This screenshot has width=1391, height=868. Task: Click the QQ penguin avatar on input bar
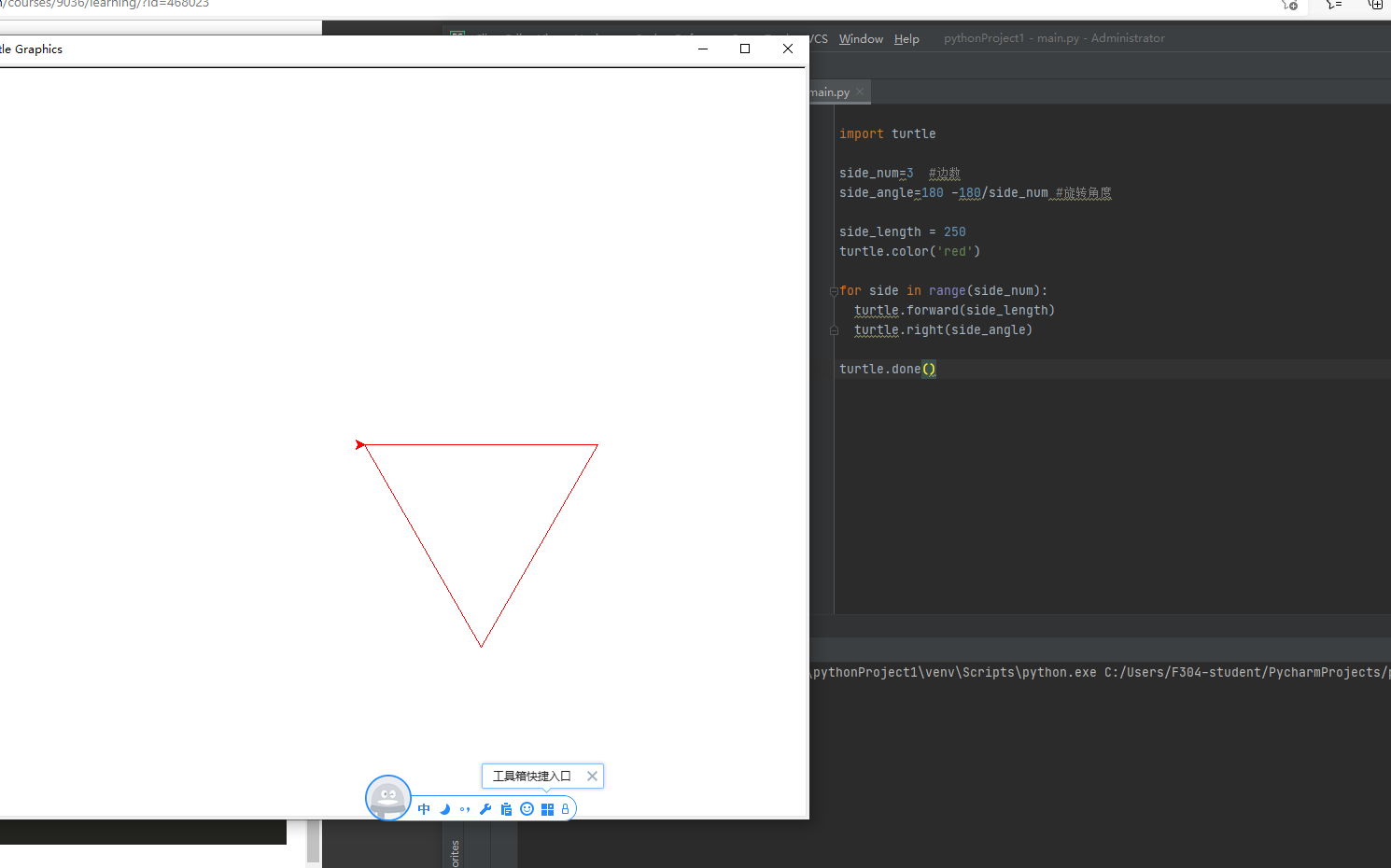(x=387, y=798)
